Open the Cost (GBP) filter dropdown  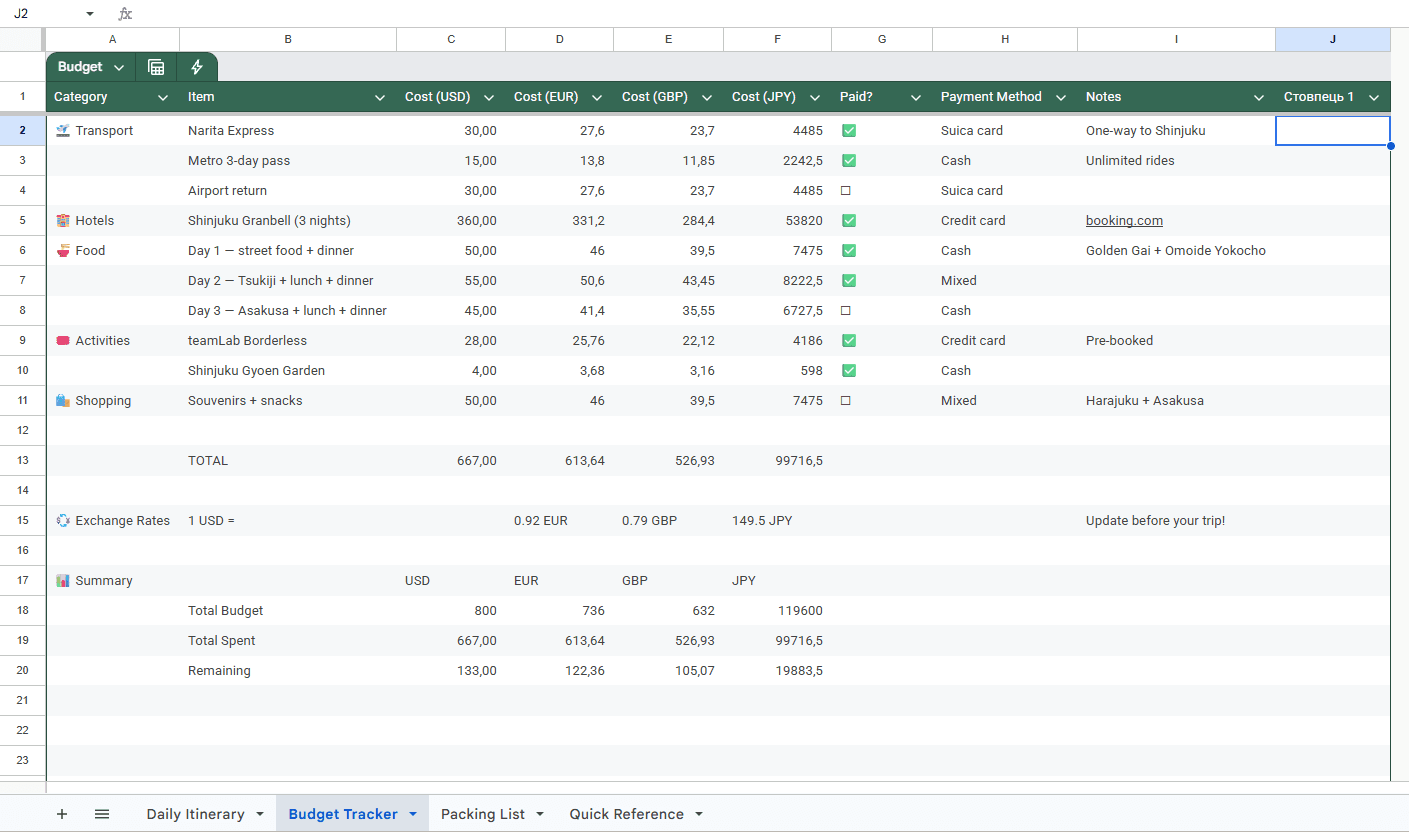[x=706, y=98]
